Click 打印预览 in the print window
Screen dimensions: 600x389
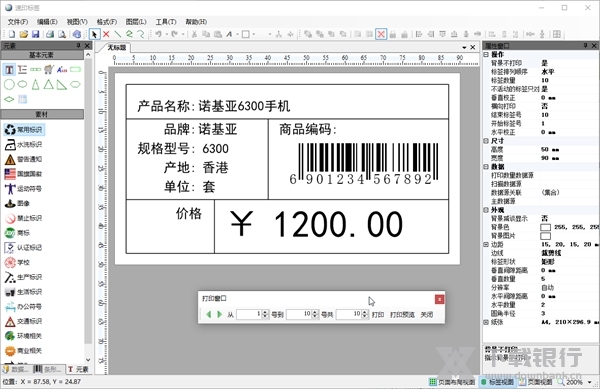(x=402, y=314)
